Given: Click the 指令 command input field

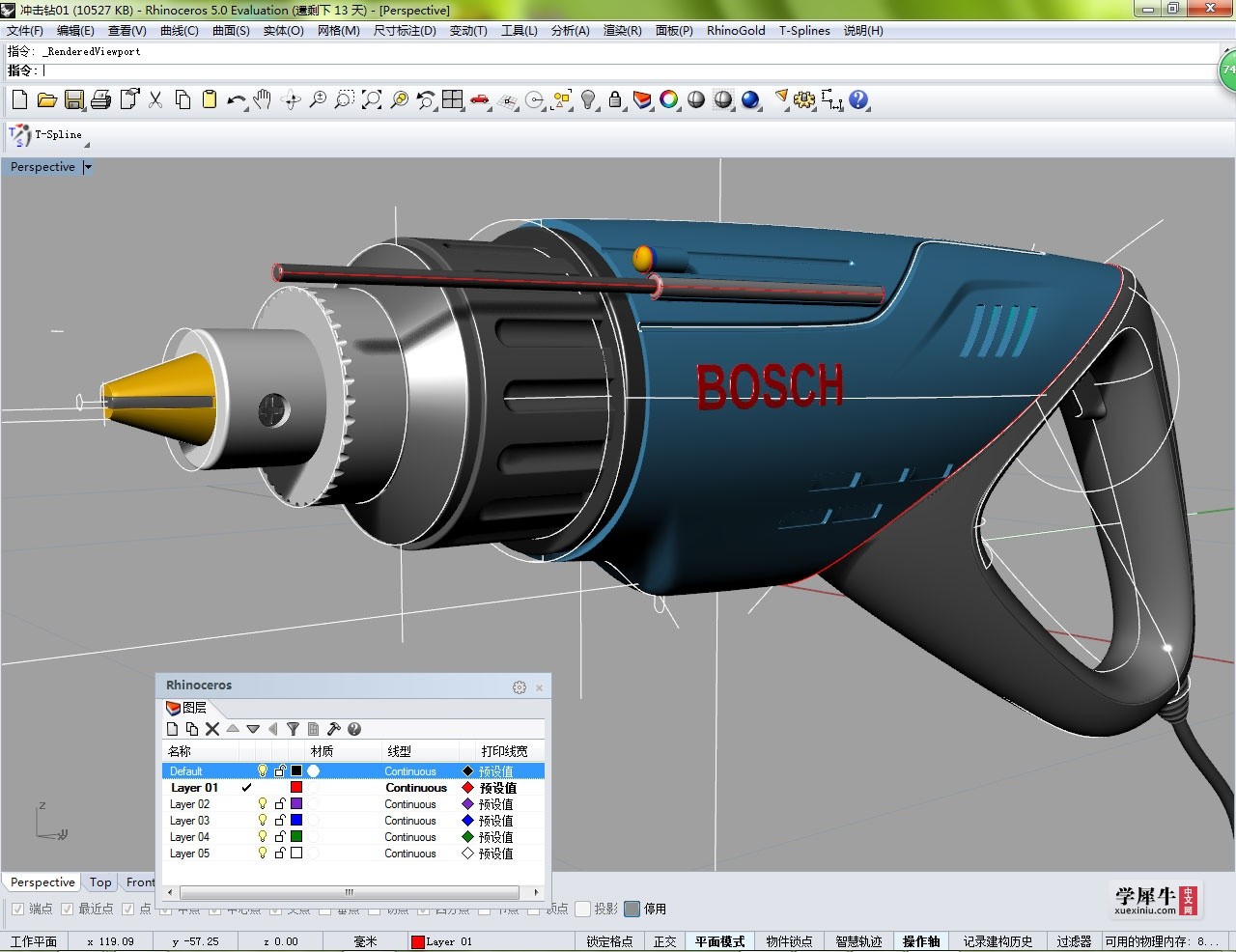Looking at the screenshot, I should (x=628, y=70).
